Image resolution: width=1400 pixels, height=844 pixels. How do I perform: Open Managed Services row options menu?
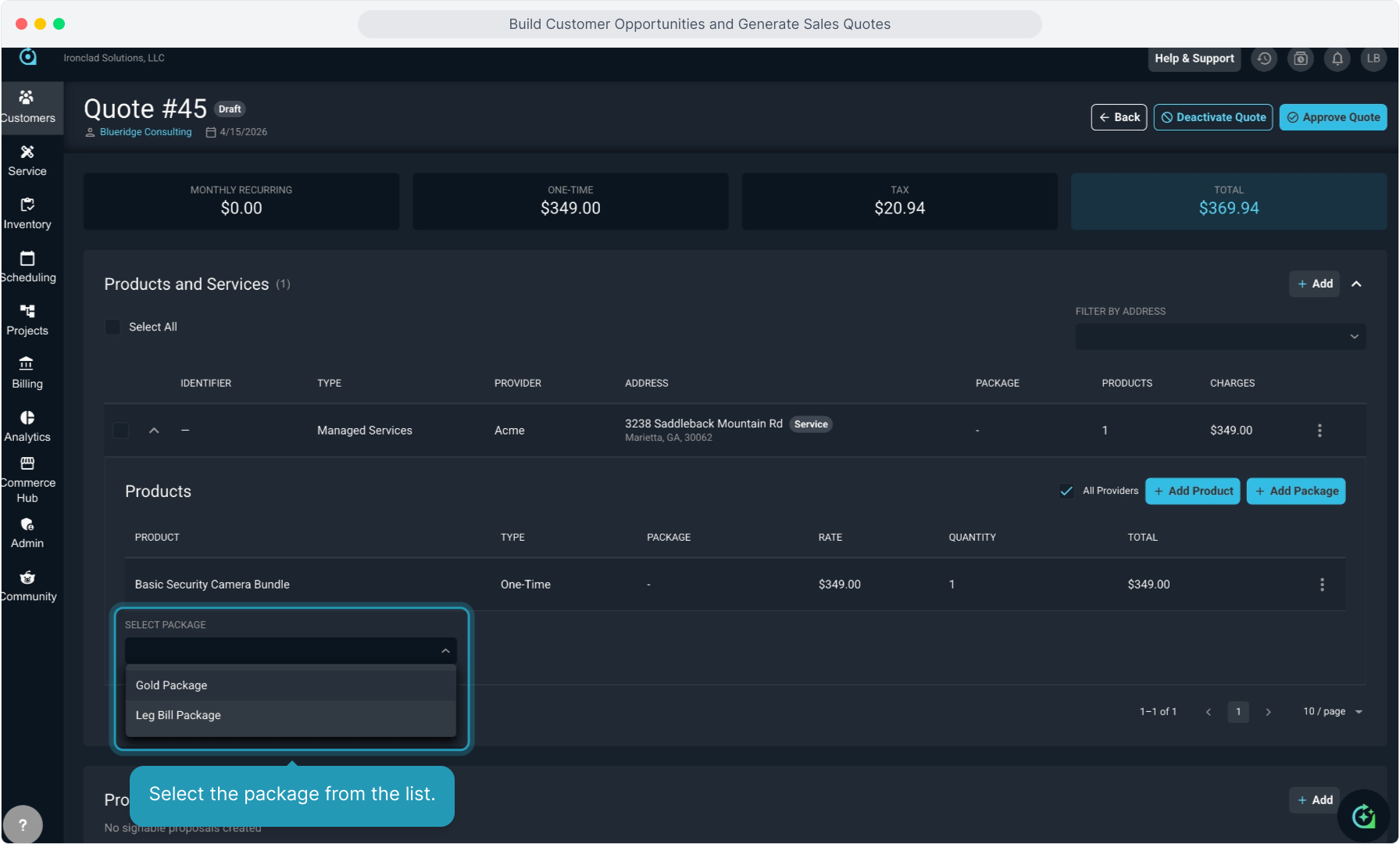(x=1320, y=431)
